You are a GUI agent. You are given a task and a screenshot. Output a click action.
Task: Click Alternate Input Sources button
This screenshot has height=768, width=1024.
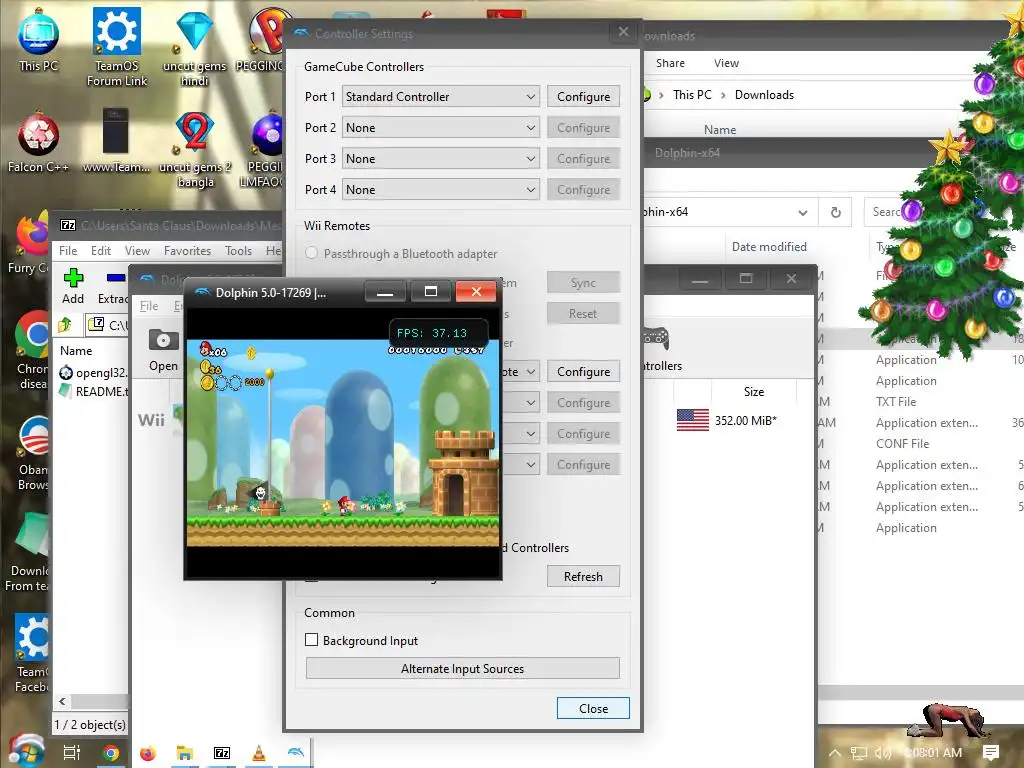point(462,669)
